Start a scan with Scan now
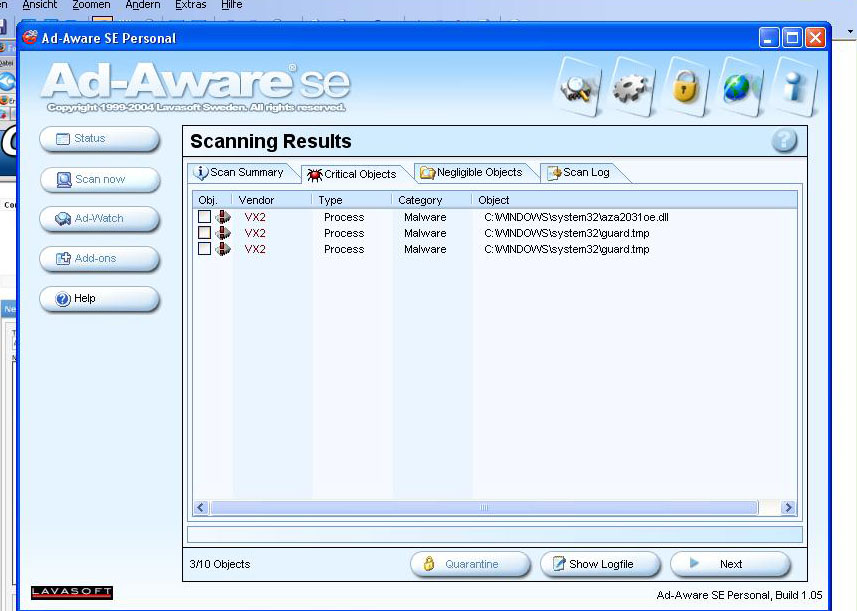Screen dimensions: 857x611 click(99, 179)
